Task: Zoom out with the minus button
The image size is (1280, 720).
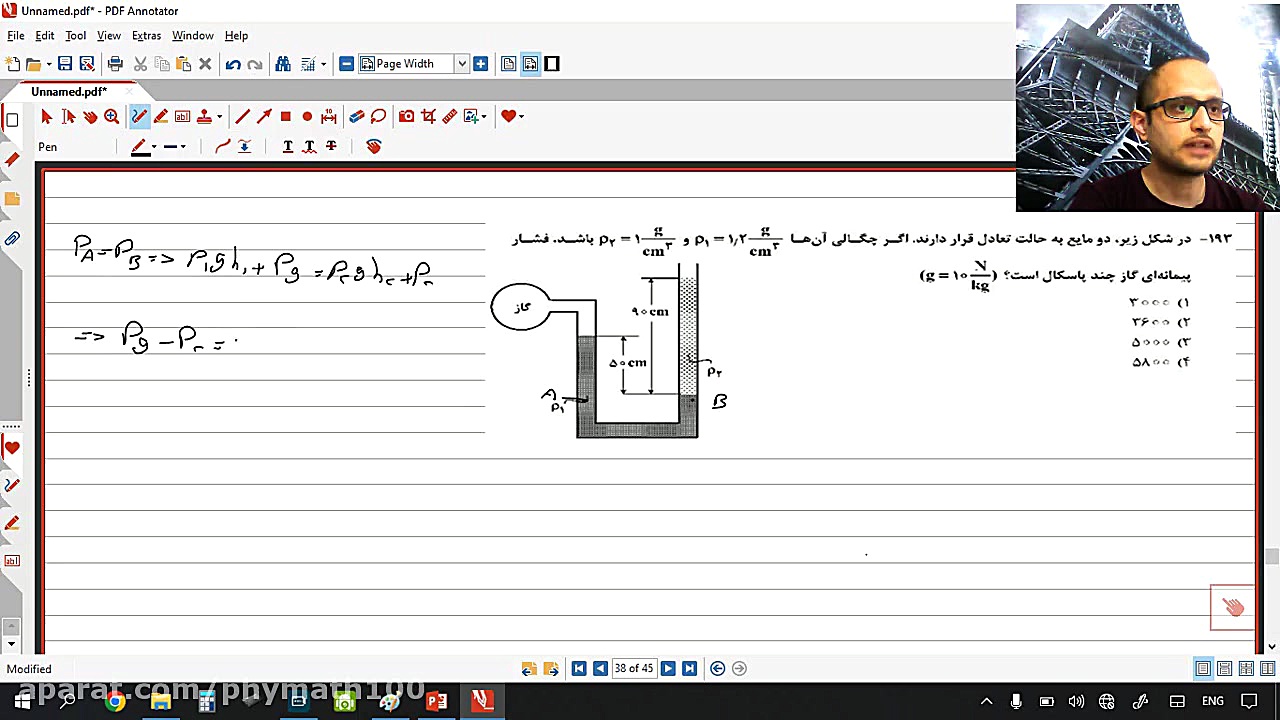Action: pyautogui.click(x=346, y=64)
